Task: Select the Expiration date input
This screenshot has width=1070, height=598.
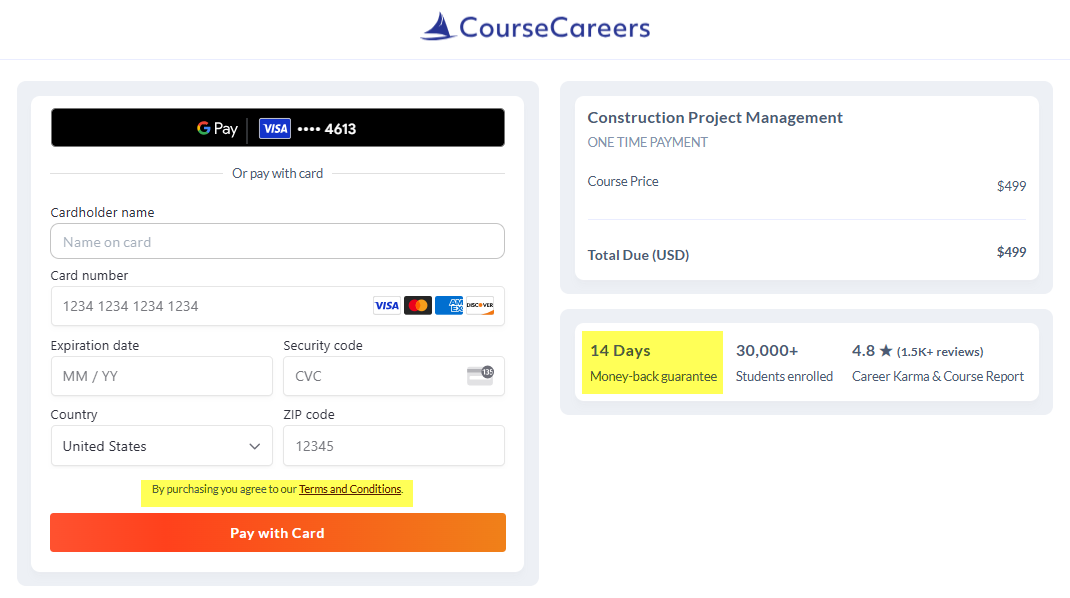Action: (x=161, y=376)
